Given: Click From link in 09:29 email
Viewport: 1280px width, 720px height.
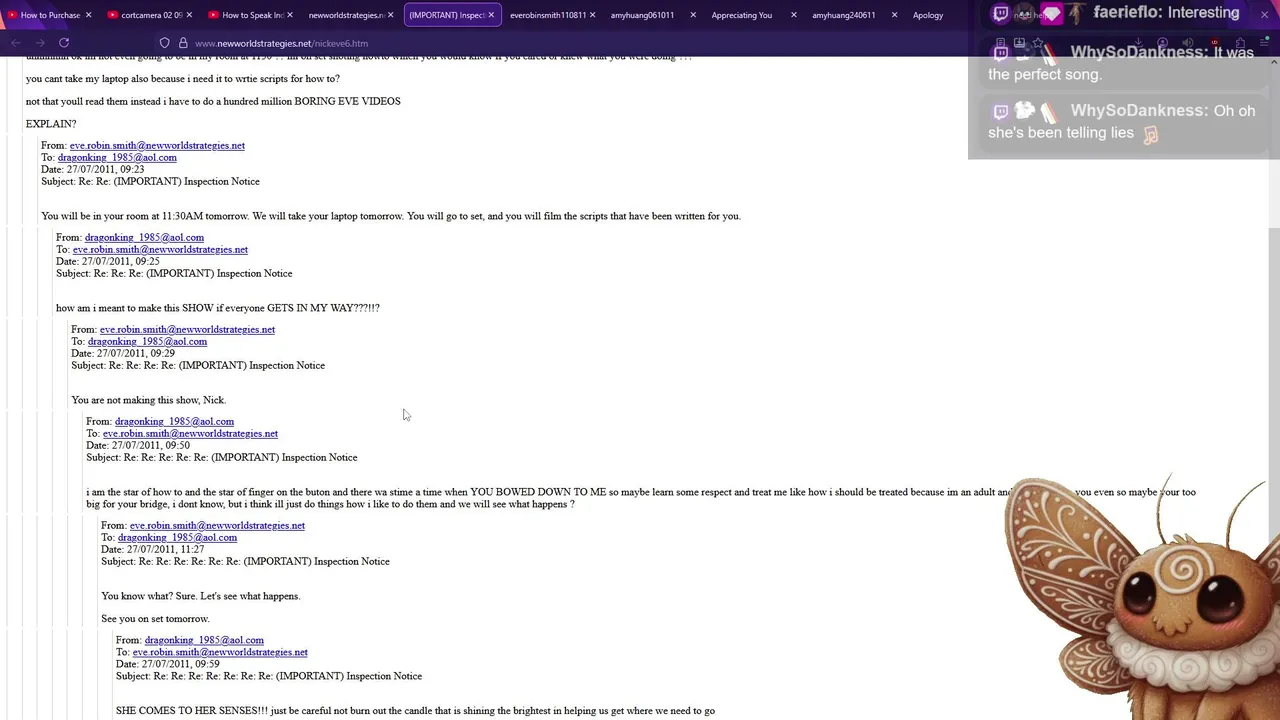Looking at the screenshot, I should coord(187,329).
